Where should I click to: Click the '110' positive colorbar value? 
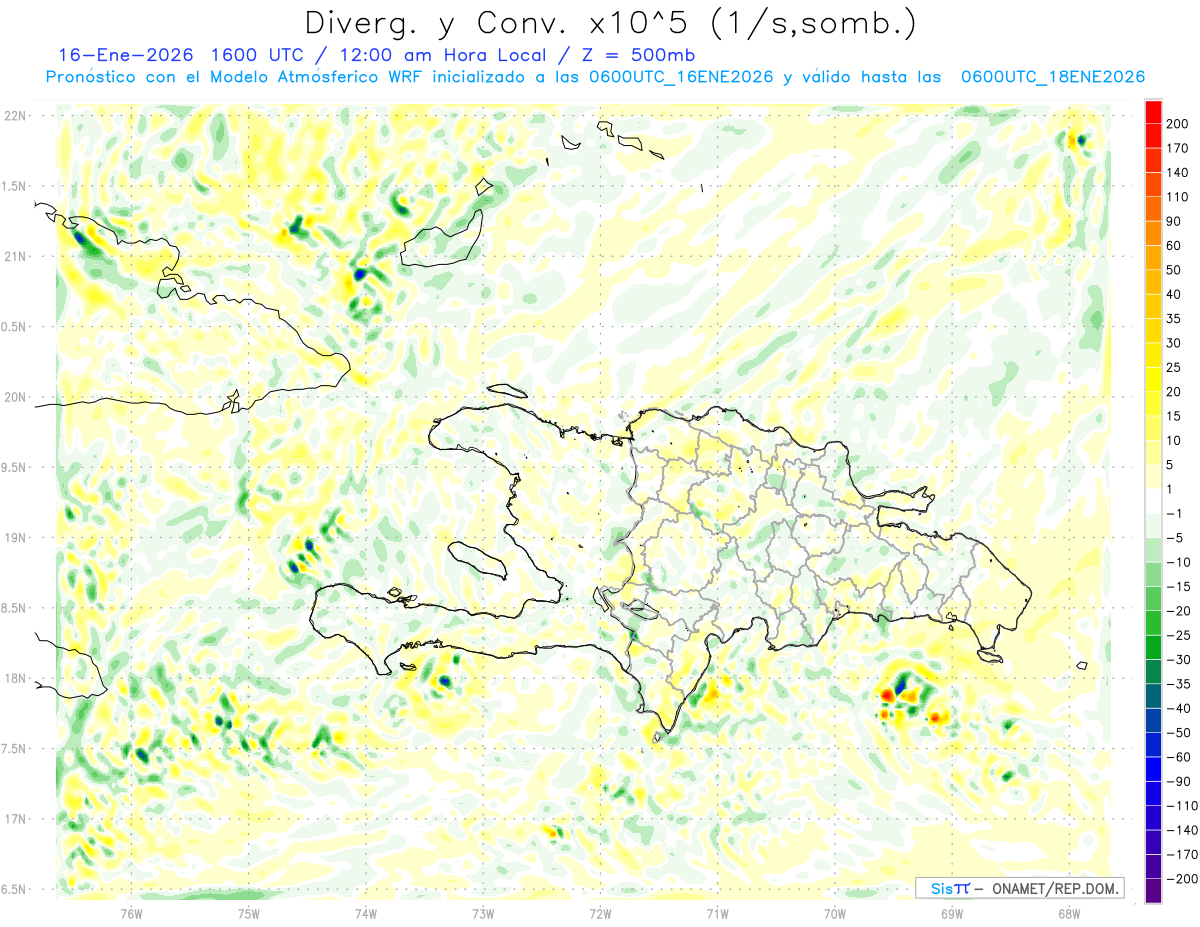(1176, 197)
